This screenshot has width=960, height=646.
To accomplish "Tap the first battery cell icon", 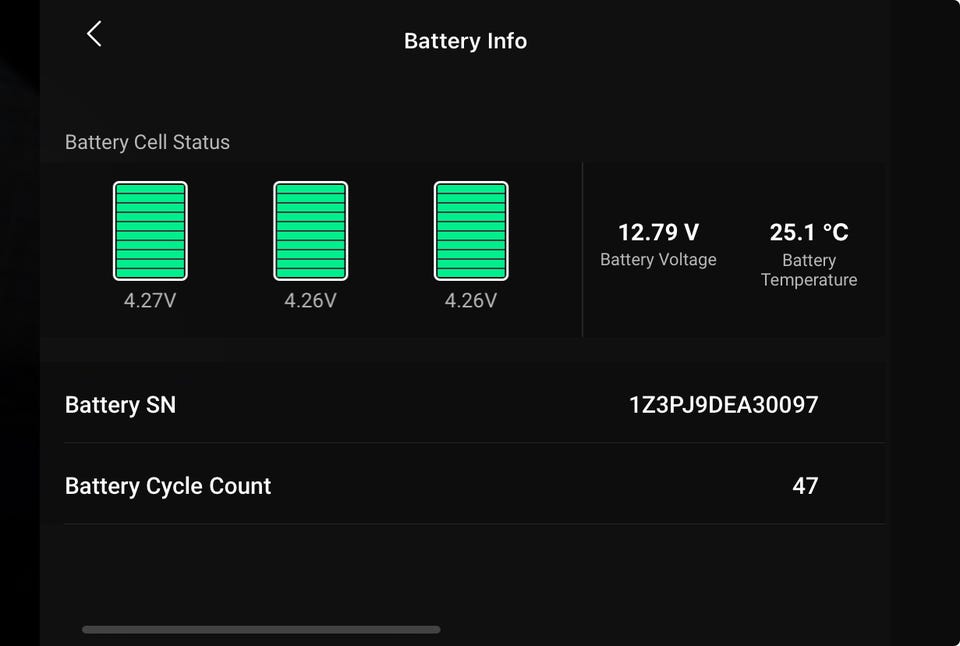I will click(150, 231).
